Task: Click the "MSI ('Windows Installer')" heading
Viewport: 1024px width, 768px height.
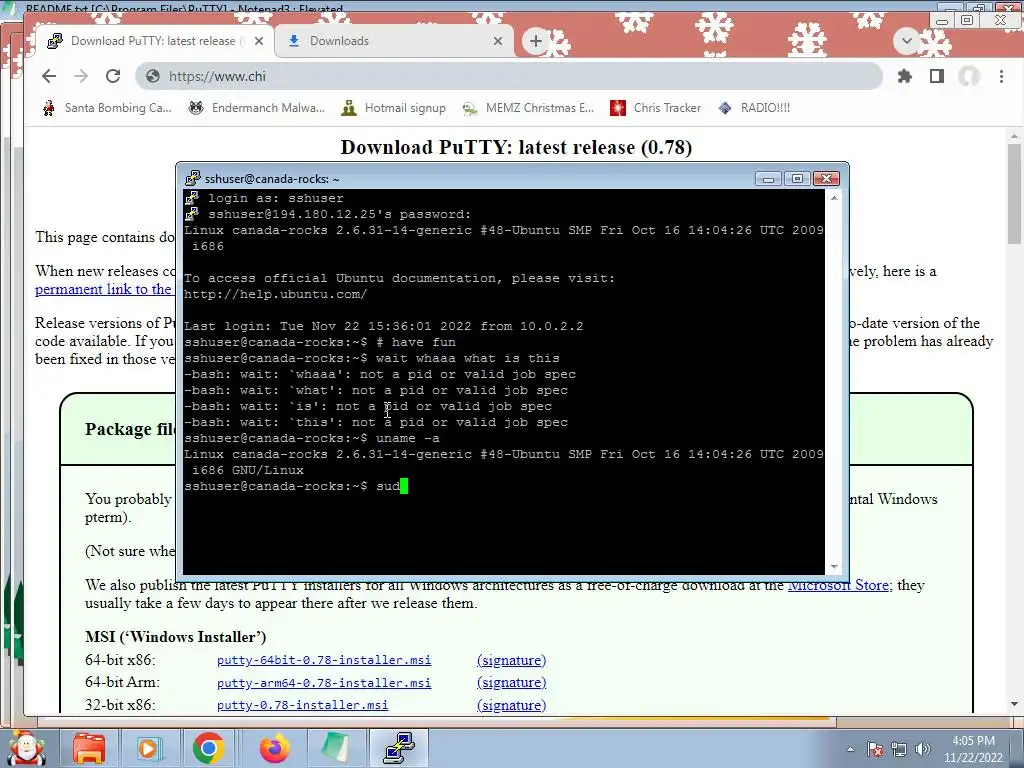Action: click(175, 637)
